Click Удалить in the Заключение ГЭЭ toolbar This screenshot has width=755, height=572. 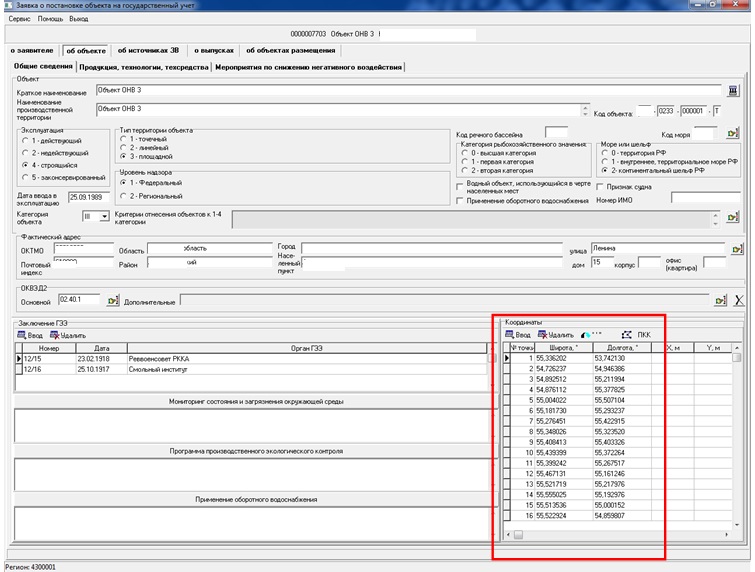(x=68, y=335)
